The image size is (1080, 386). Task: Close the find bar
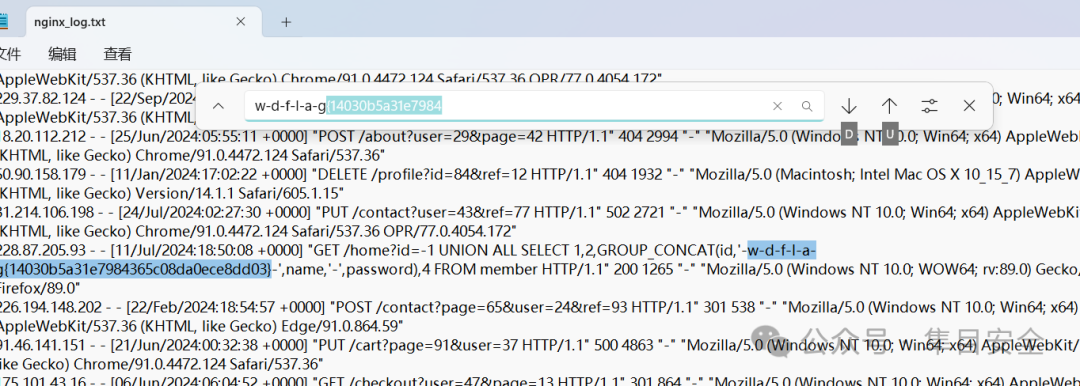[x=969, y=106]
